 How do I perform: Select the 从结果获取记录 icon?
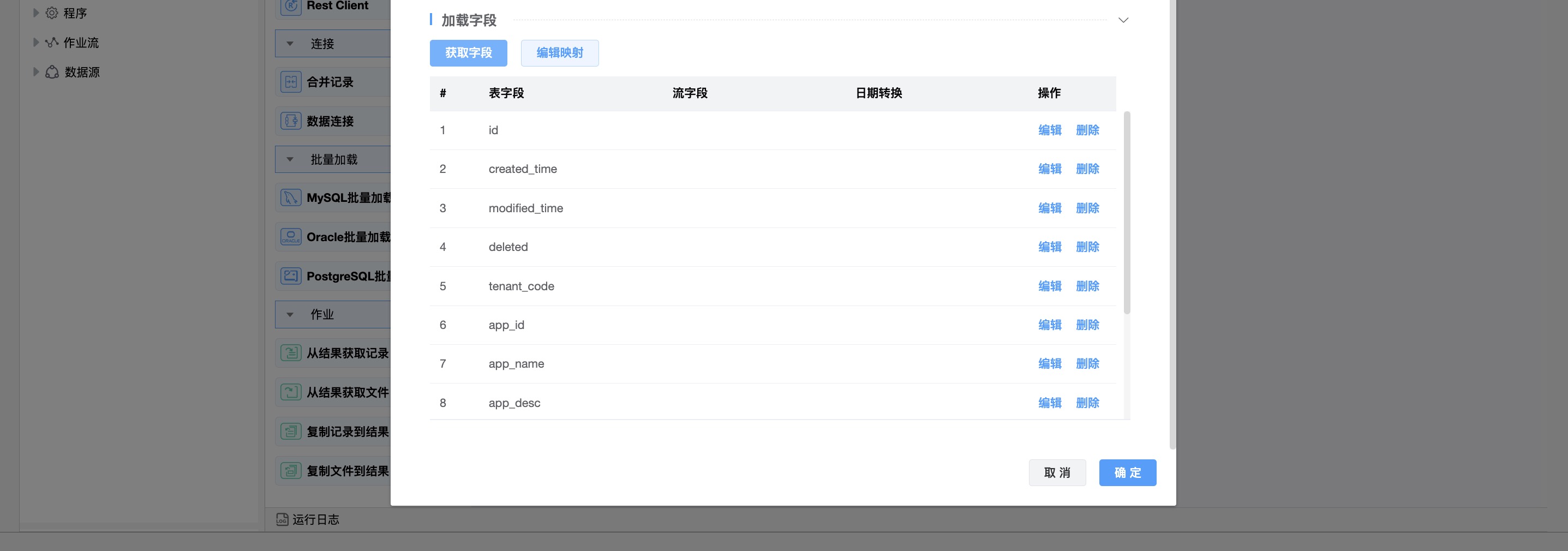click(290, 353)
